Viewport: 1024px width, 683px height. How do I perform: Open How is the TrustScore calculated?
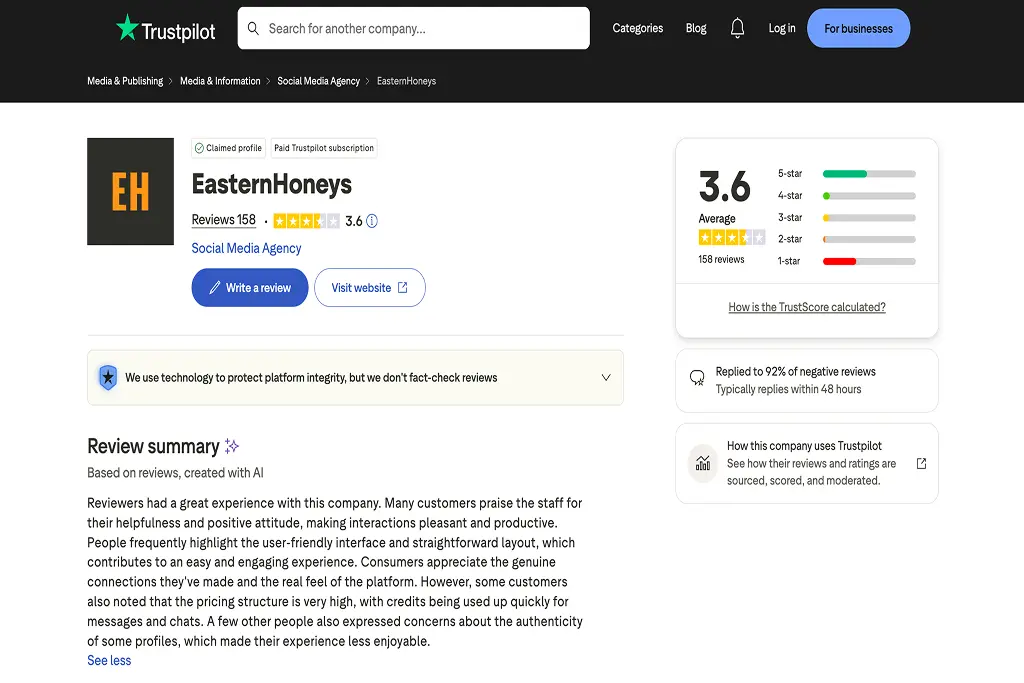click(x=806, y=307)
